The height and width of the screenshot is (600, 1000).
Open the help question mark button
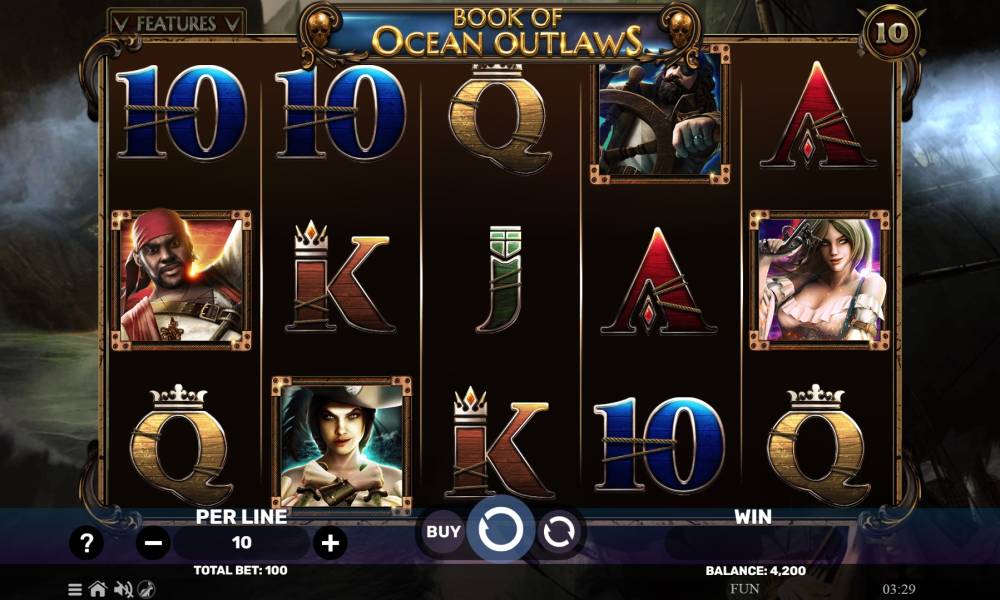coord(86,543)
